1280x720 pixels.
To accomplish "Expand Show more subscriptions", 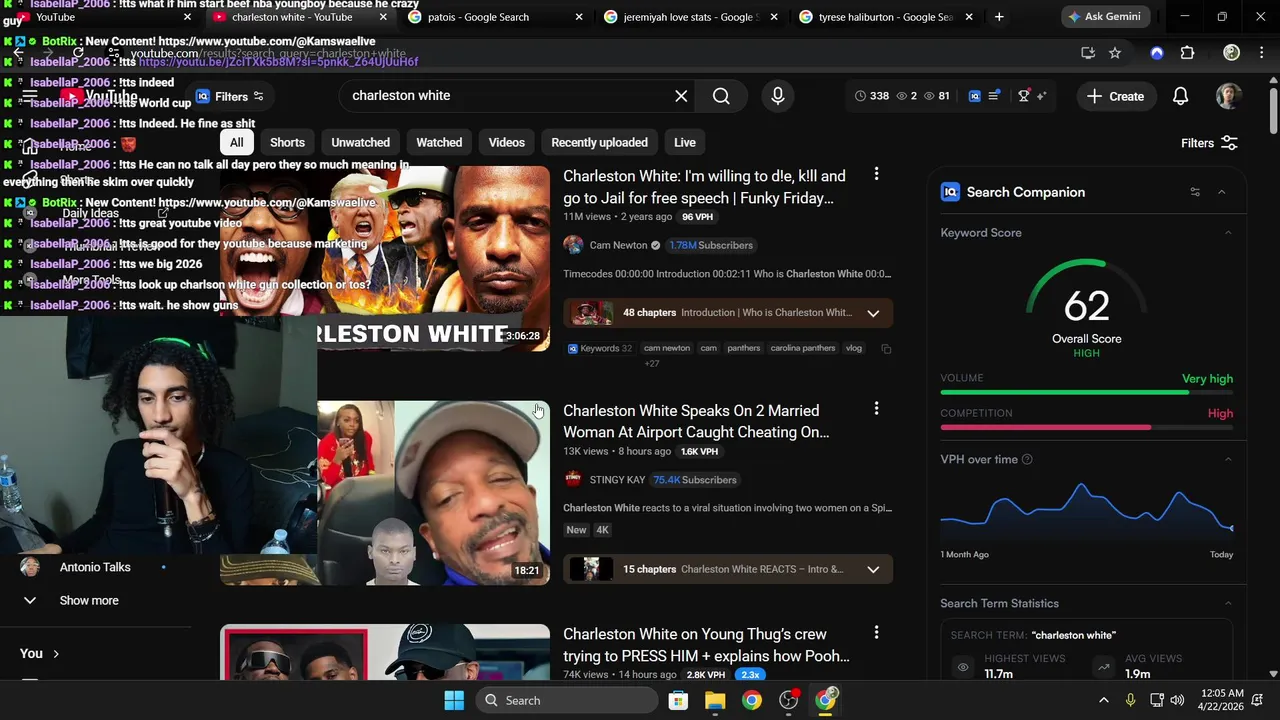I will tap(89, 600).
